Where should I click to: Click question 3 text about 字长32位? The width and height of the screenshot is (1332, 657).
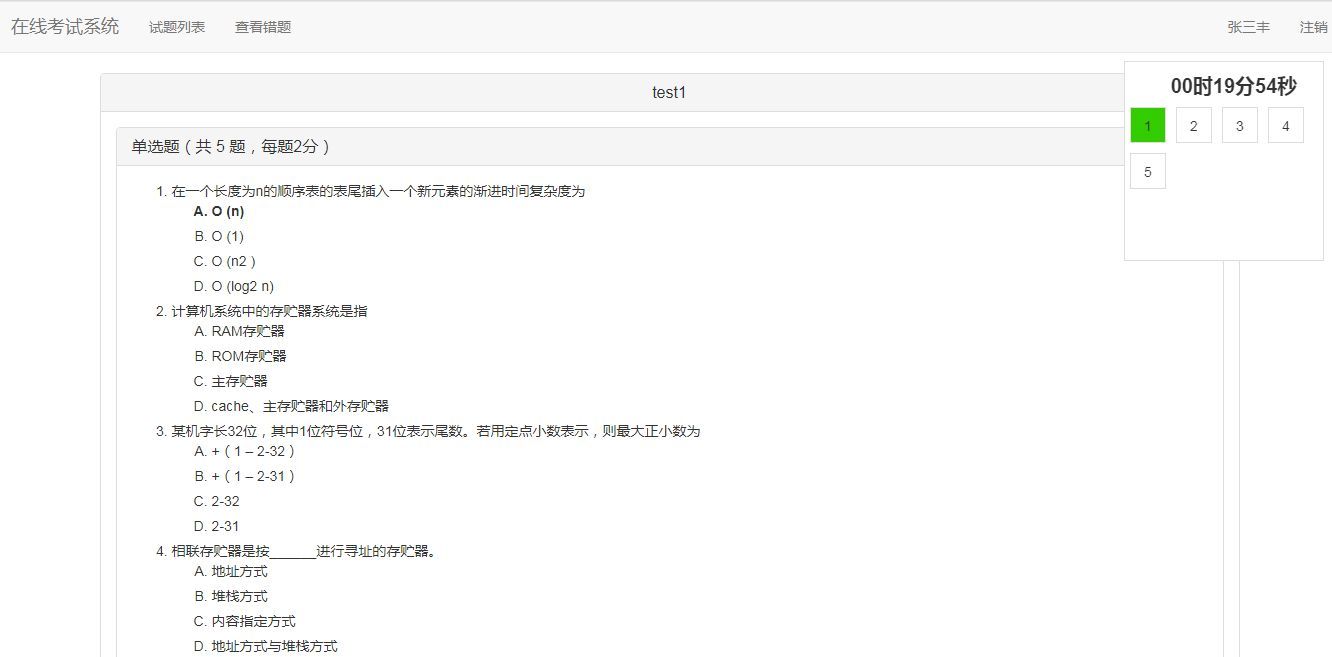436,431
